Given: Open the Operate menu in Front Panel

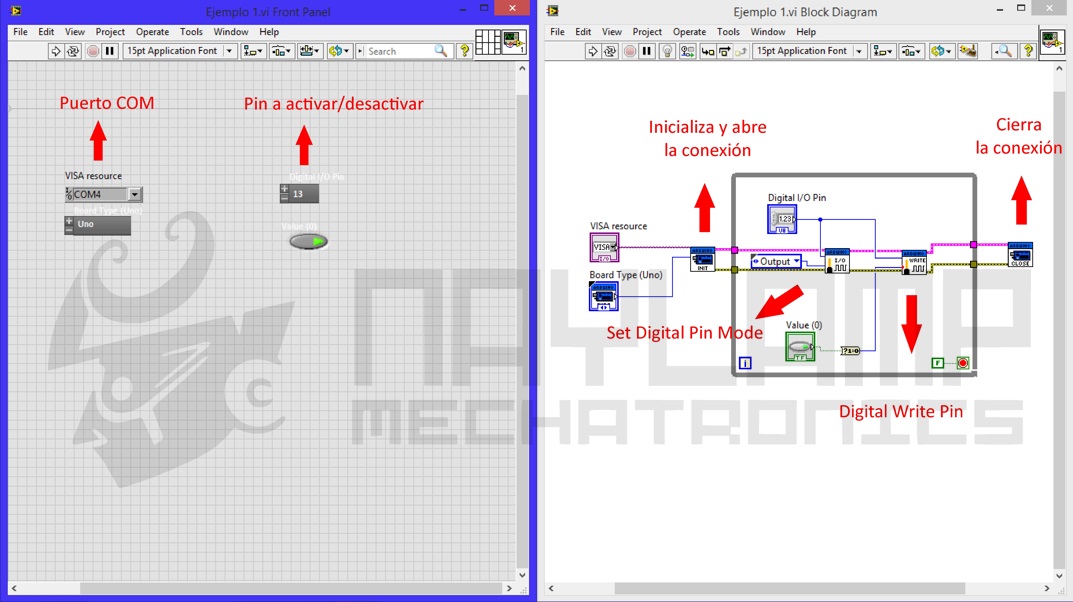Looking at the screenshot, I should point(152,32).
